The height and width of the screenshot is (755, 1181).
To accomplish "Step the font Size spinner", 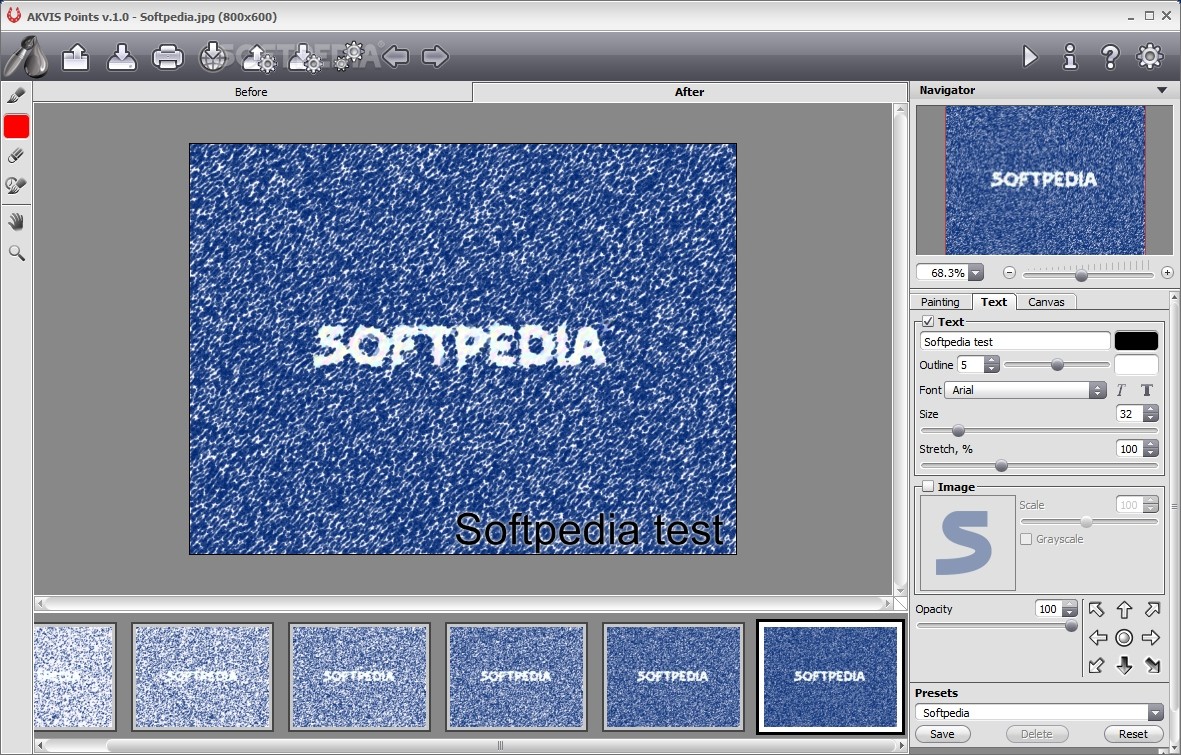I will 1150,414.
